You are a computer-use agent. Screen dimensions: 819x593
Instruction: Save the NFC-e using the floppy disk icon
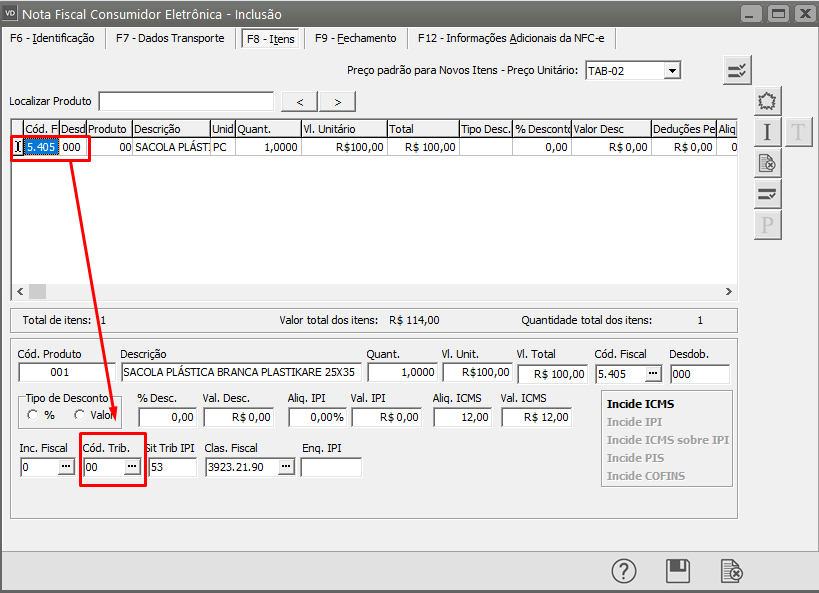[x=678, y=571]
